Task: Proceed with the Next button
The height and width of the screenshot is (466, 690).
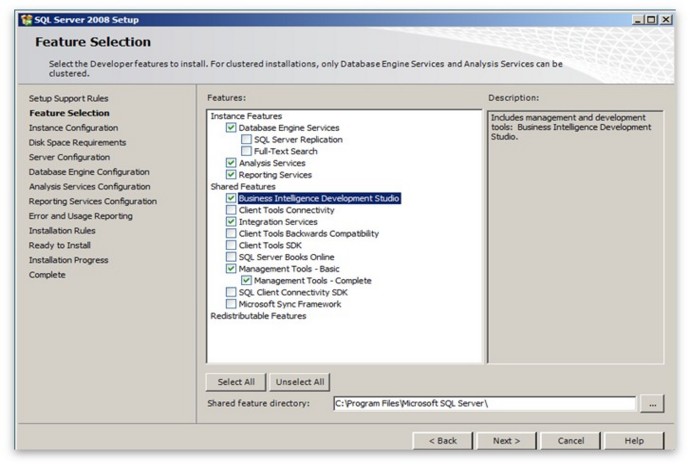Action: (x=506, y=440)
